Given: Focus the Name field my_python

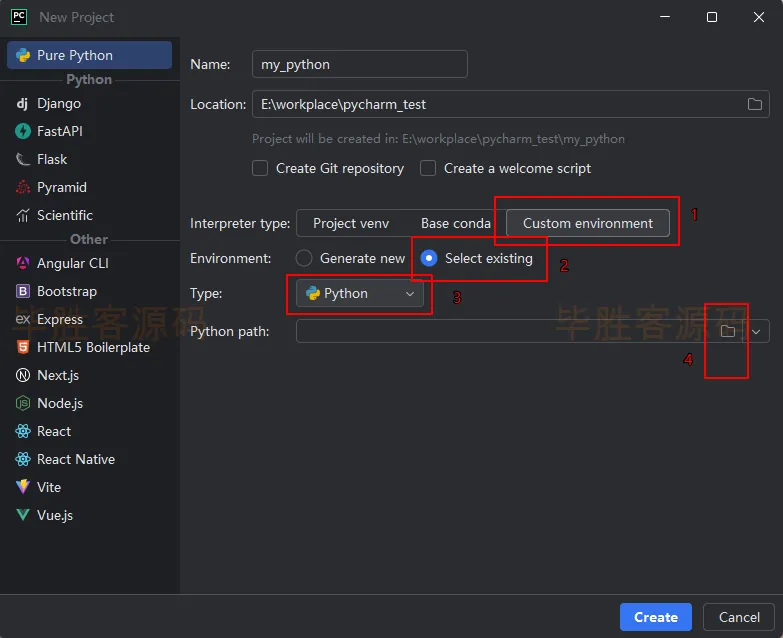Looking at the screenshot, I should click(360, 64).
